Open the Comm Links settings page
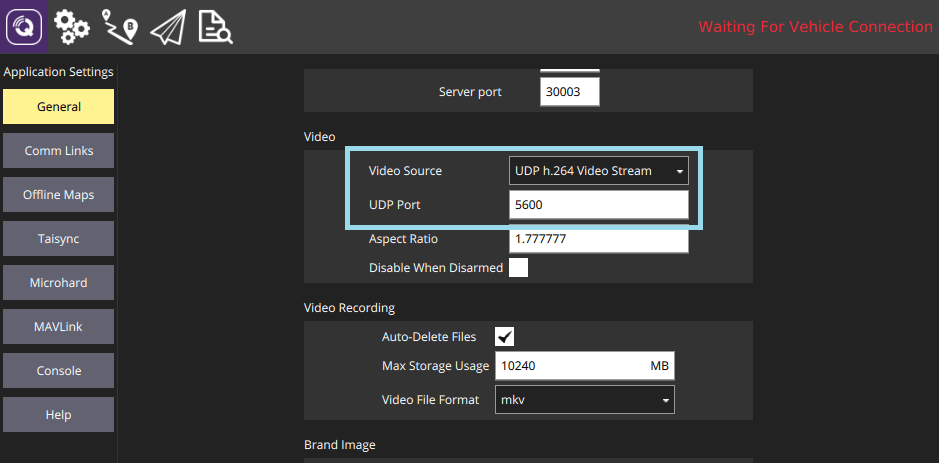 point(58,151)
